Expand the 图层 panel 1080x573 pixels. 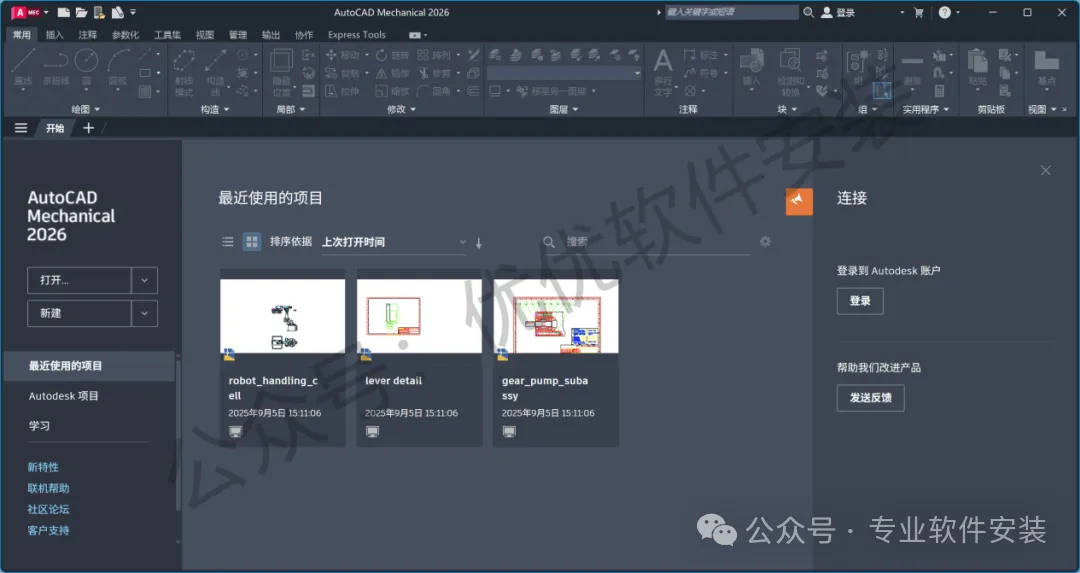[563, 110]
